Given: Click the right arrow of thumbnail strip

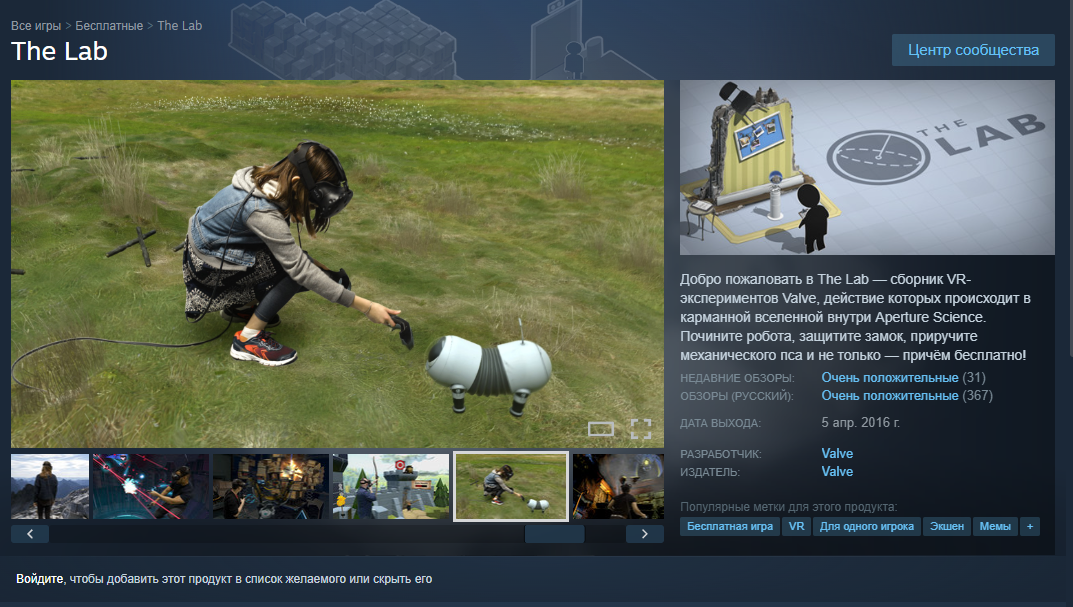Looking at the screenshot, I should coord(645,534).
